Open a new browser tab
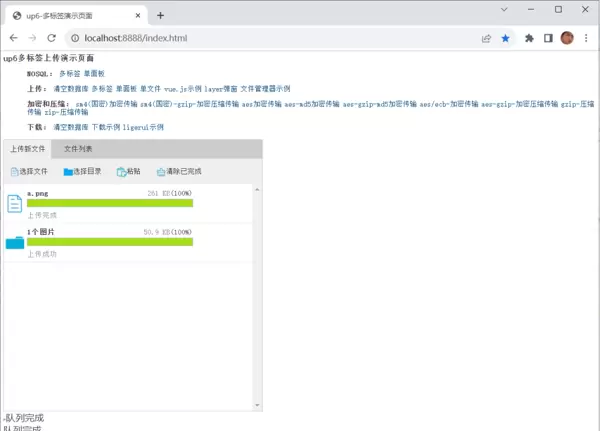 click(x=160, y=15)
